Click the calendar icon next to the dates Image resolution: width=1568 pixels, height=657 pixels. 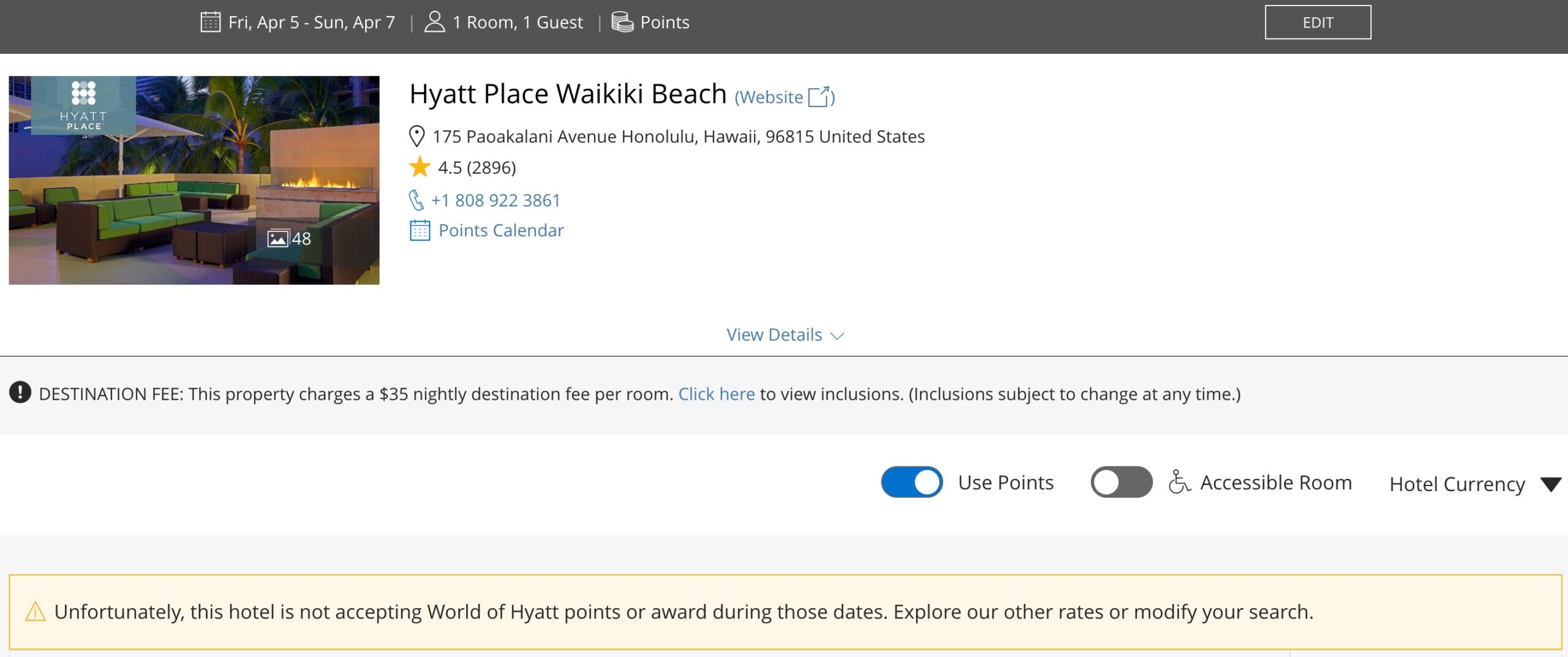(x=211, y=21)
